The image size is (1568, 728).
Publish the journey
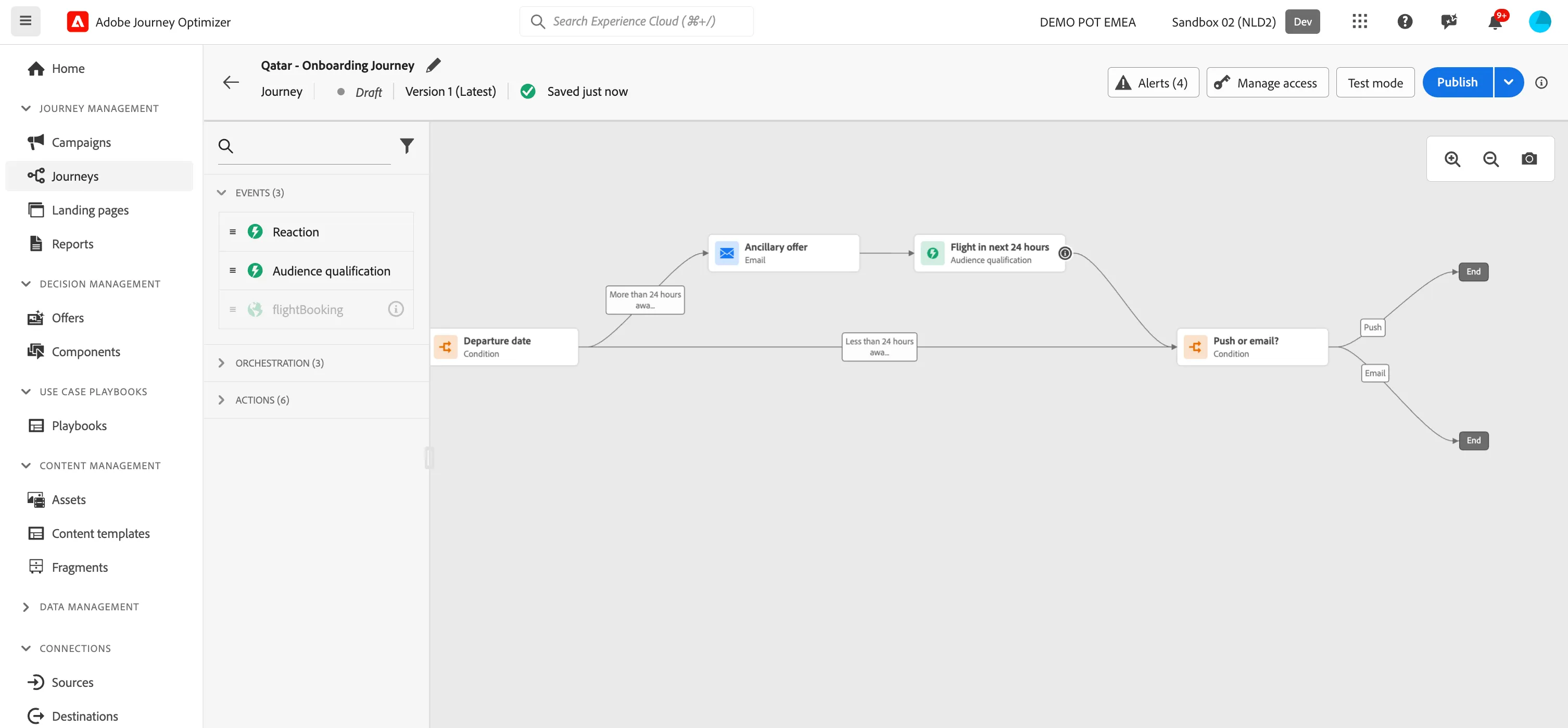pos(1457,83)
